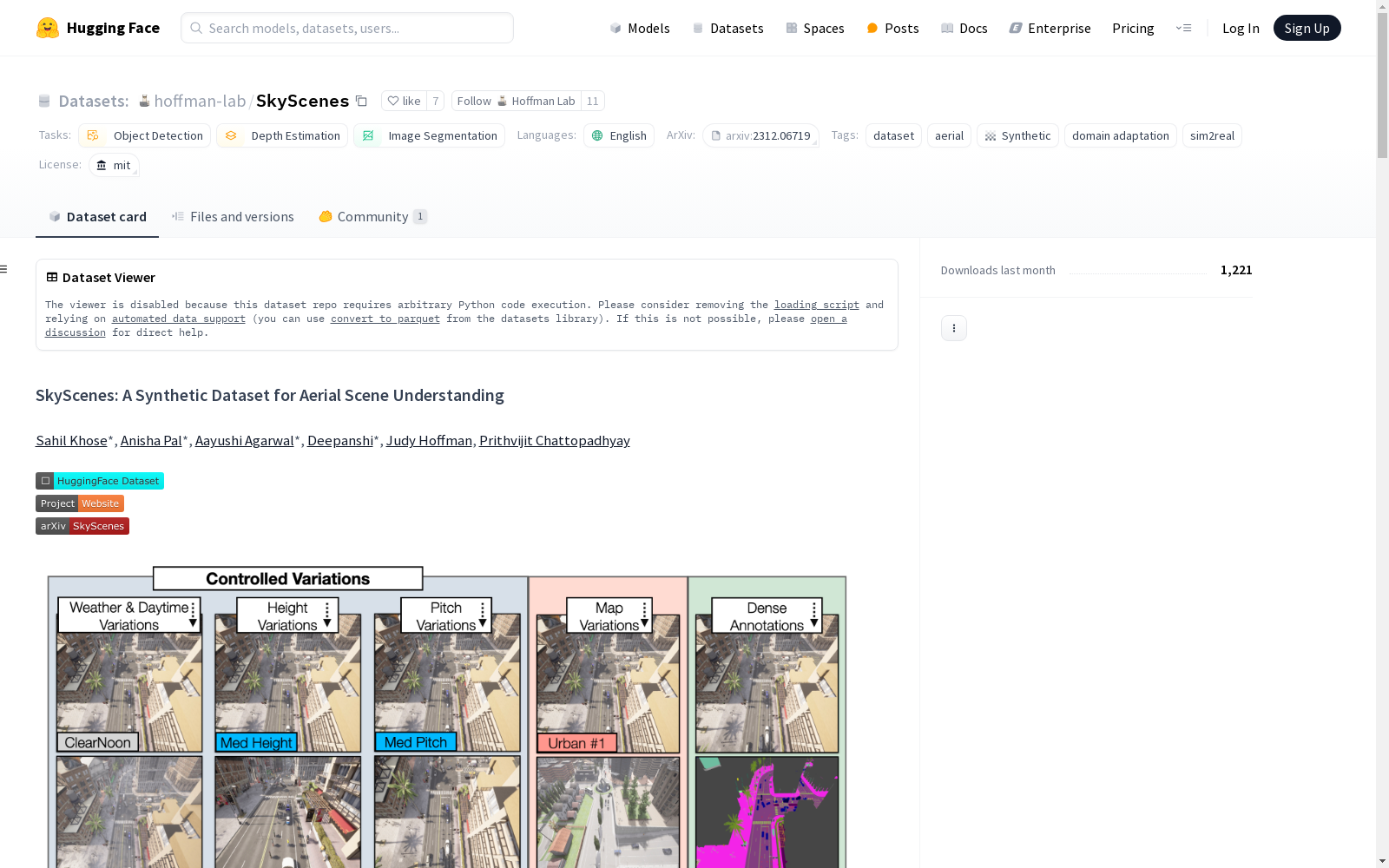The image size is (1389, 868).
Task: Click the Synthetic tag
Action: click(1017, 135)
